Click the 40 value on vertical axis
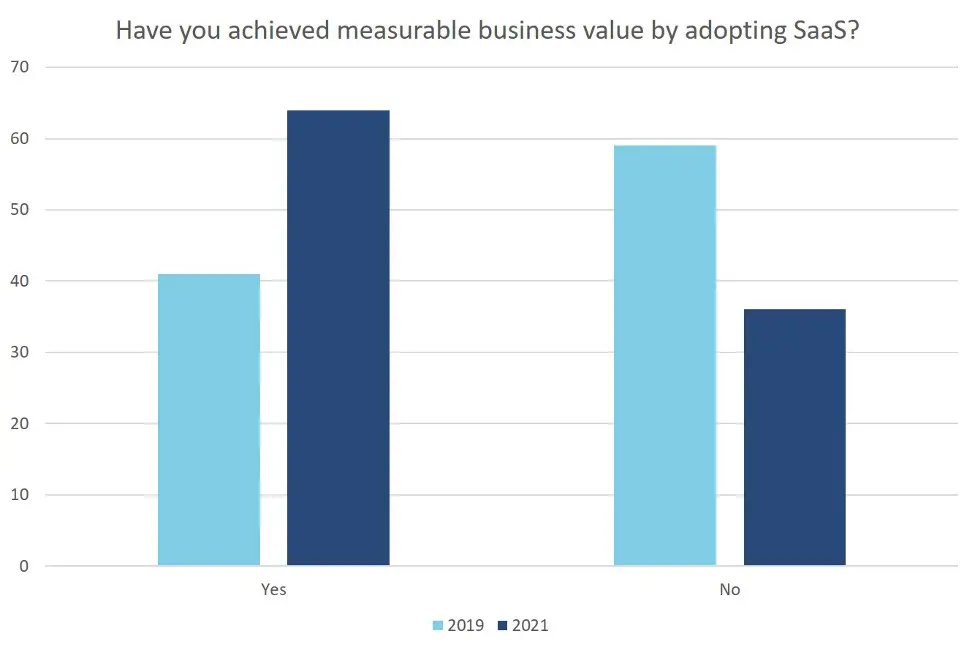This screenshot has width=979, height=650. (20, 281)
